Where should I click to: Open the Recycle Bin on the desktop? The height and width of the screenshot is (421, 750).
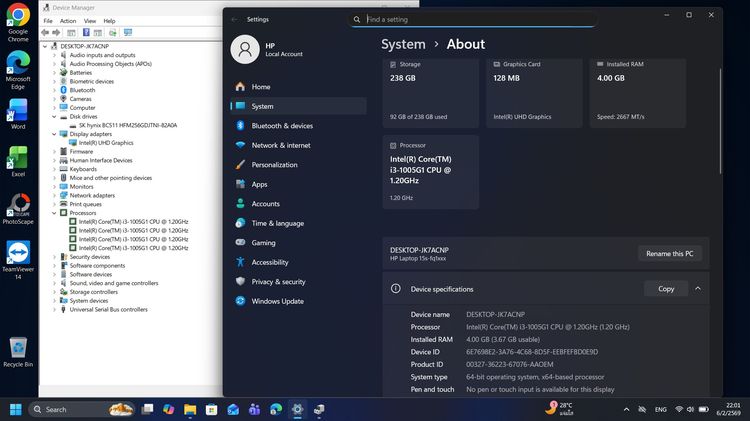[x=18, y=348]
